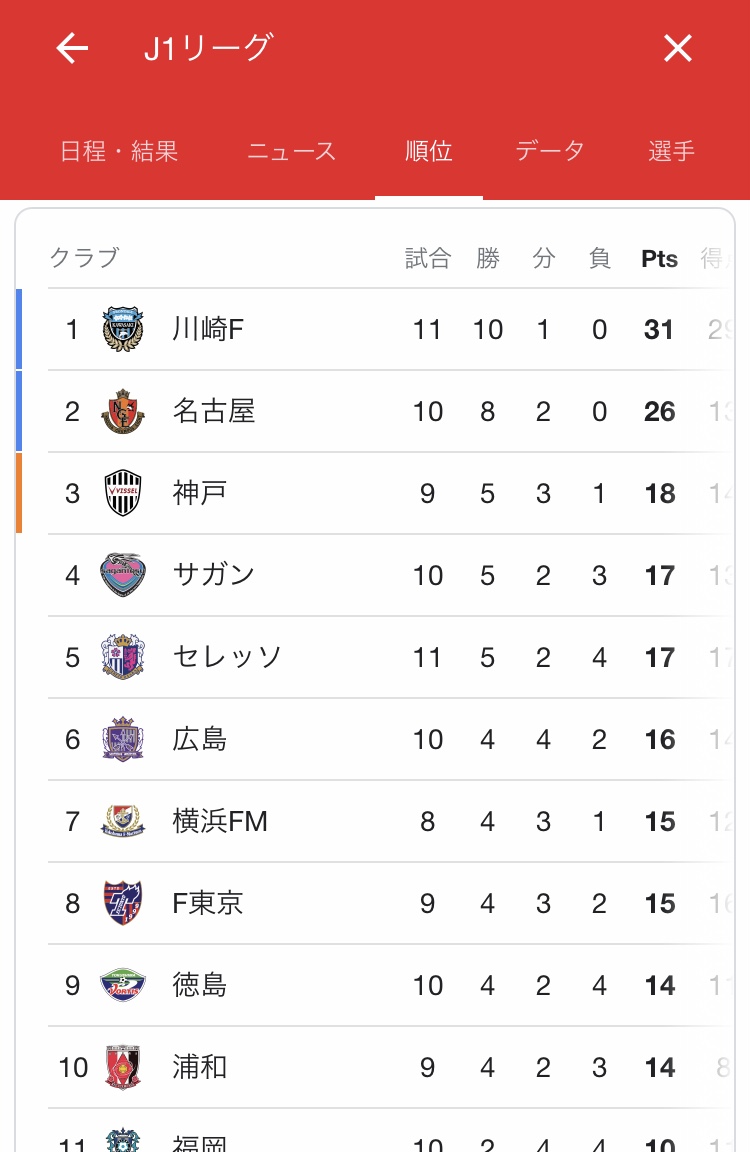This screenshot has height=1152, width=750.
Task: Open the 日程・結果 tab
Action: click(x=119, y=151)
